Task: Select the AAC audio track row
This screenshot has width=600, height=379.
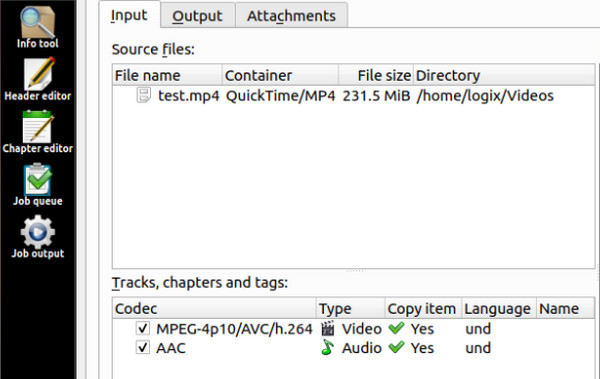Action: pyautogui.click(x=353, y=348)
